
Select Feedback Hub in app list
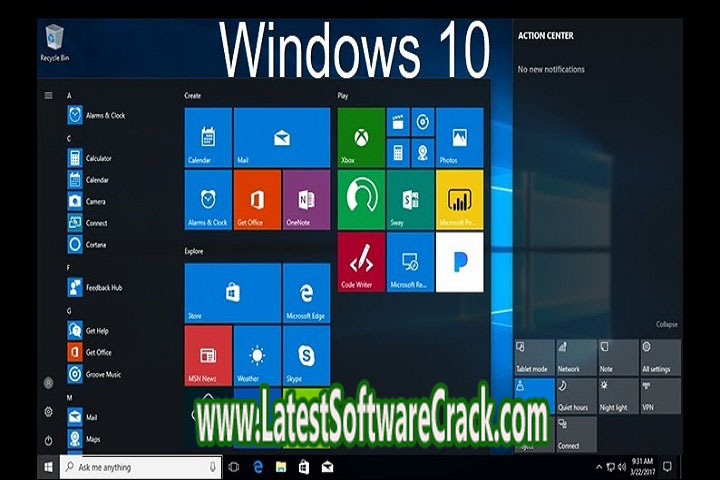click(102, 288)
